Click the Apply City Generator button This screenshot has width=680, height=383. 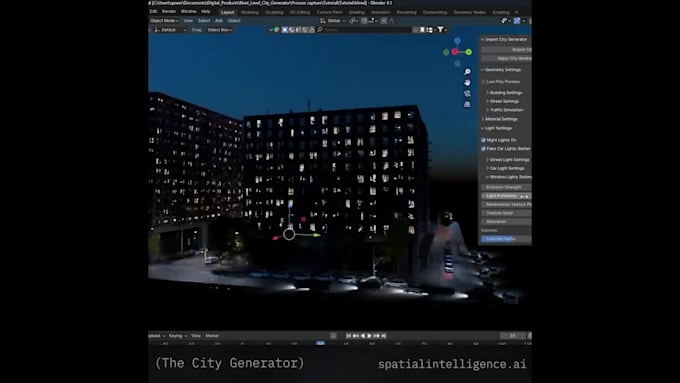[506, 58]
